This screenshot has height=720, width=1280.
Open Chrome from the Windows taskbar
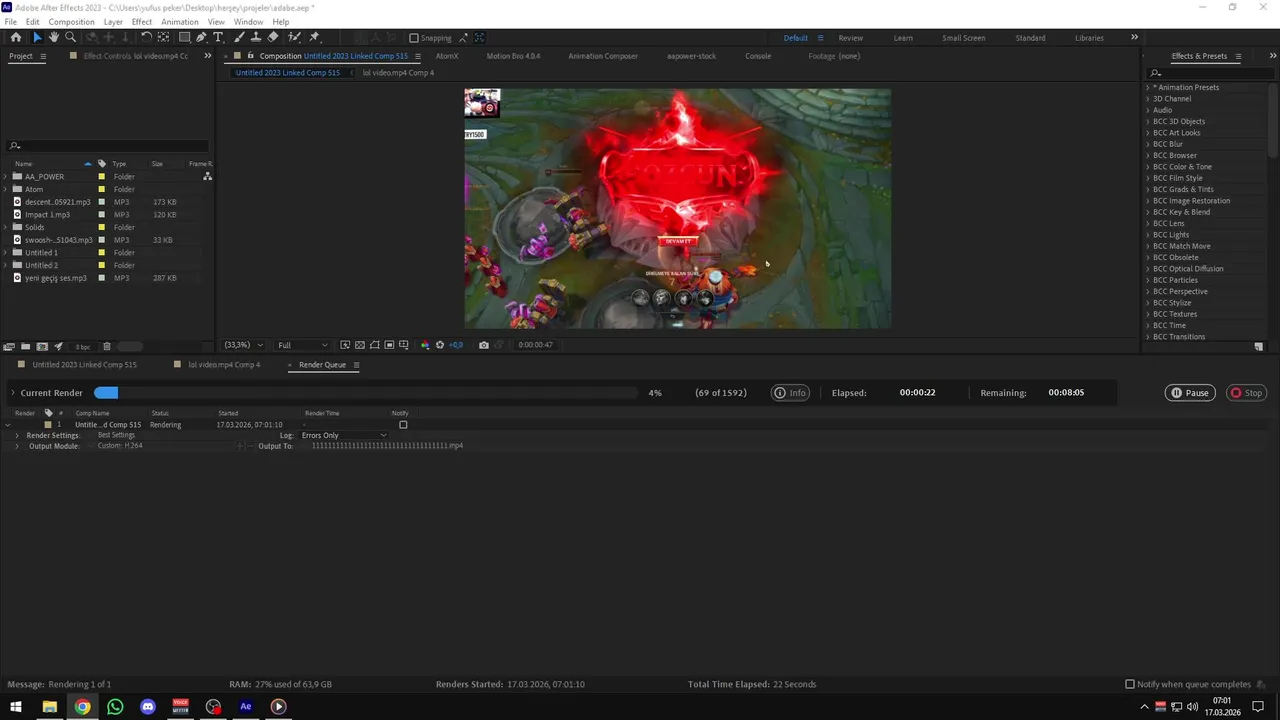click(x=82, y=706)
